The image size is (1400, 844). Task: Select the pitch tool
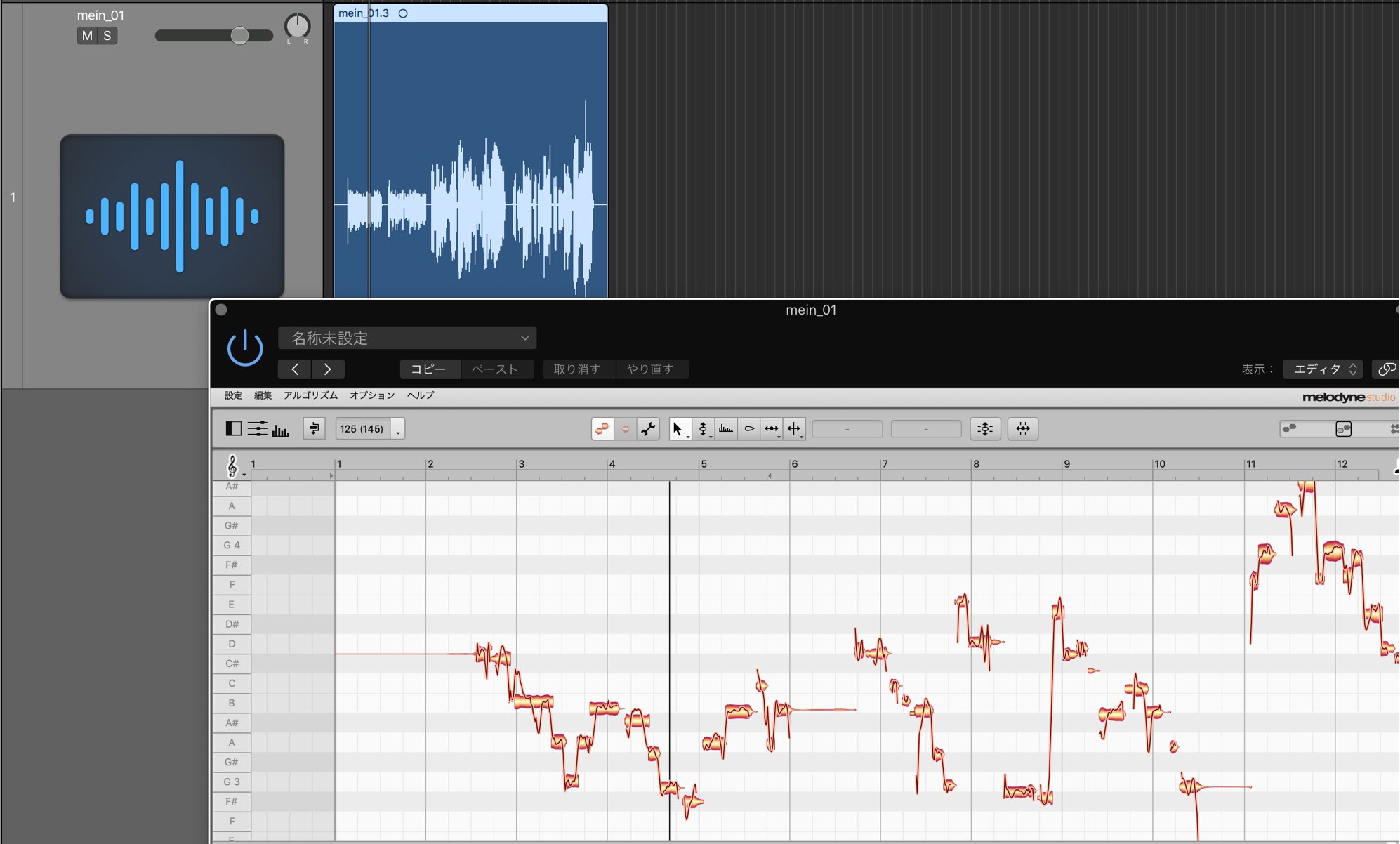703,428
